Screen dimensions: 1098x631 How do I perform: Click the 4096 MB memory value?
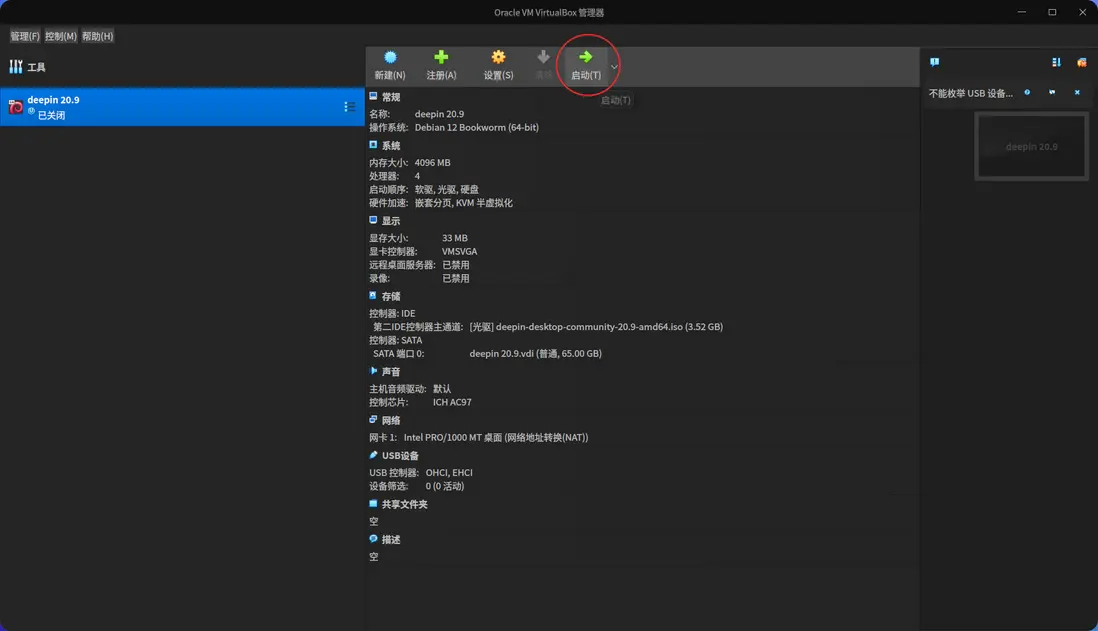432,162
